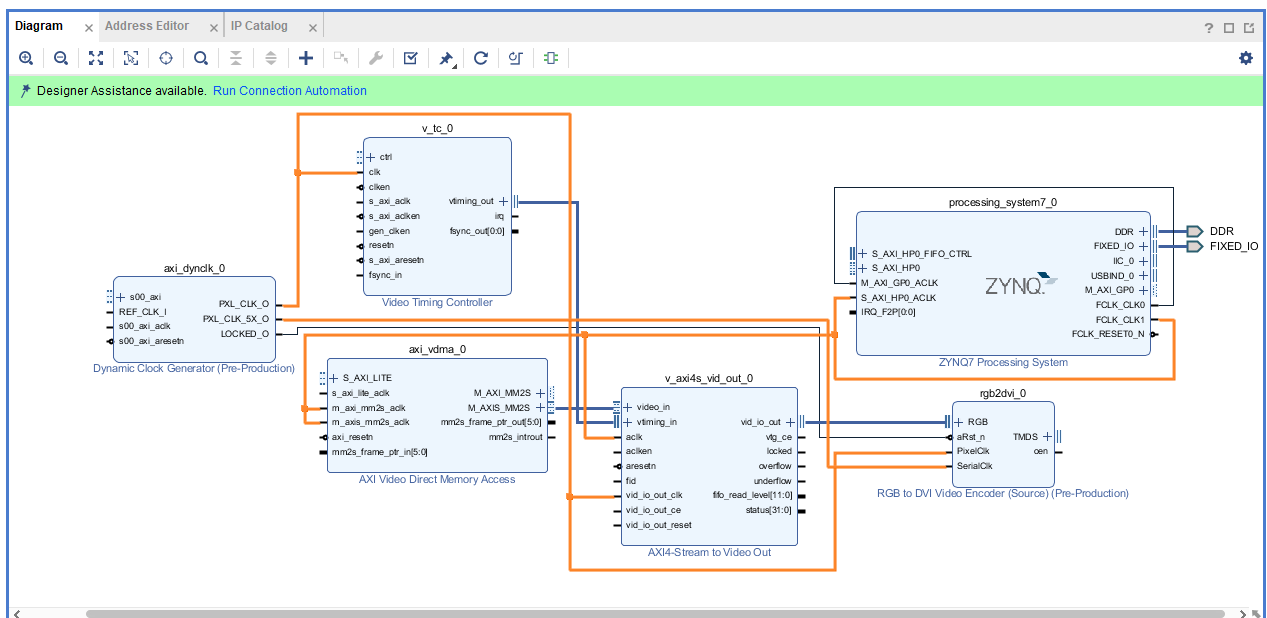
Task: Click the Collapse All toolbar icon
Action: [236, 58]
